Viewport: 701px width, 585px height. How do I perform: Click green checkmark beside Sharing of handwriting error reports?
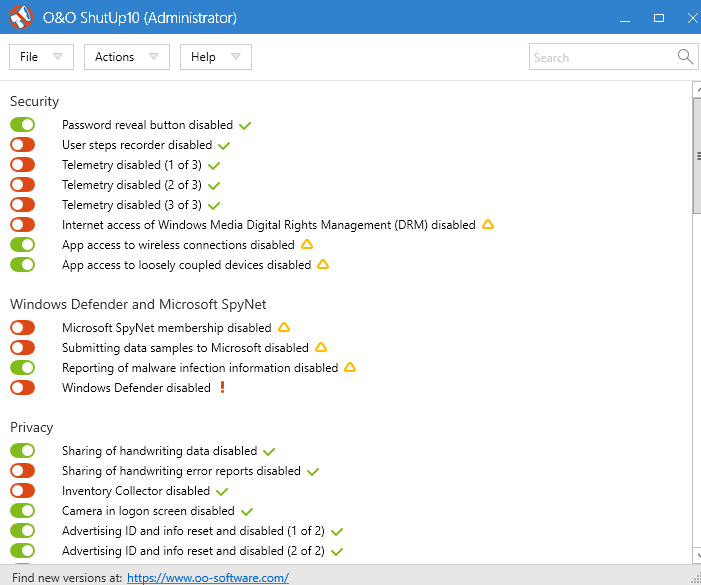click(x=313, y=471)
